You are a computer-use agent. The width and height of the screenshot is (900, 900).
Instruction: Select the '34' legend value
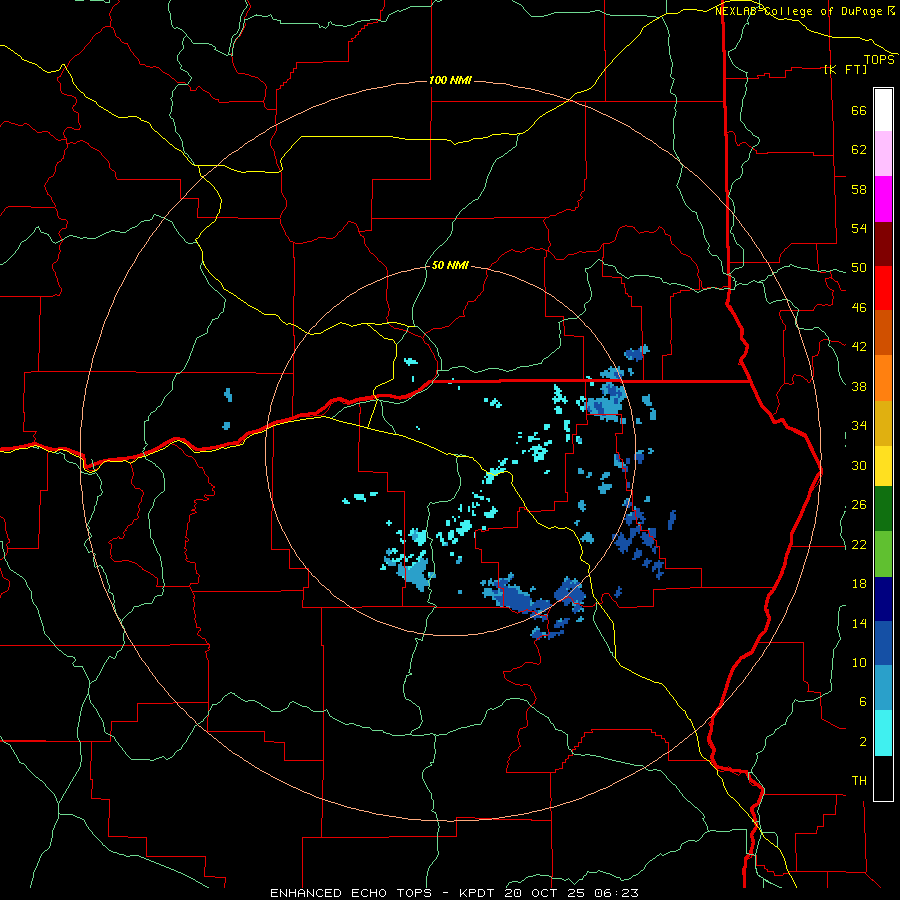pyautogui.click(x=859, y=425)
